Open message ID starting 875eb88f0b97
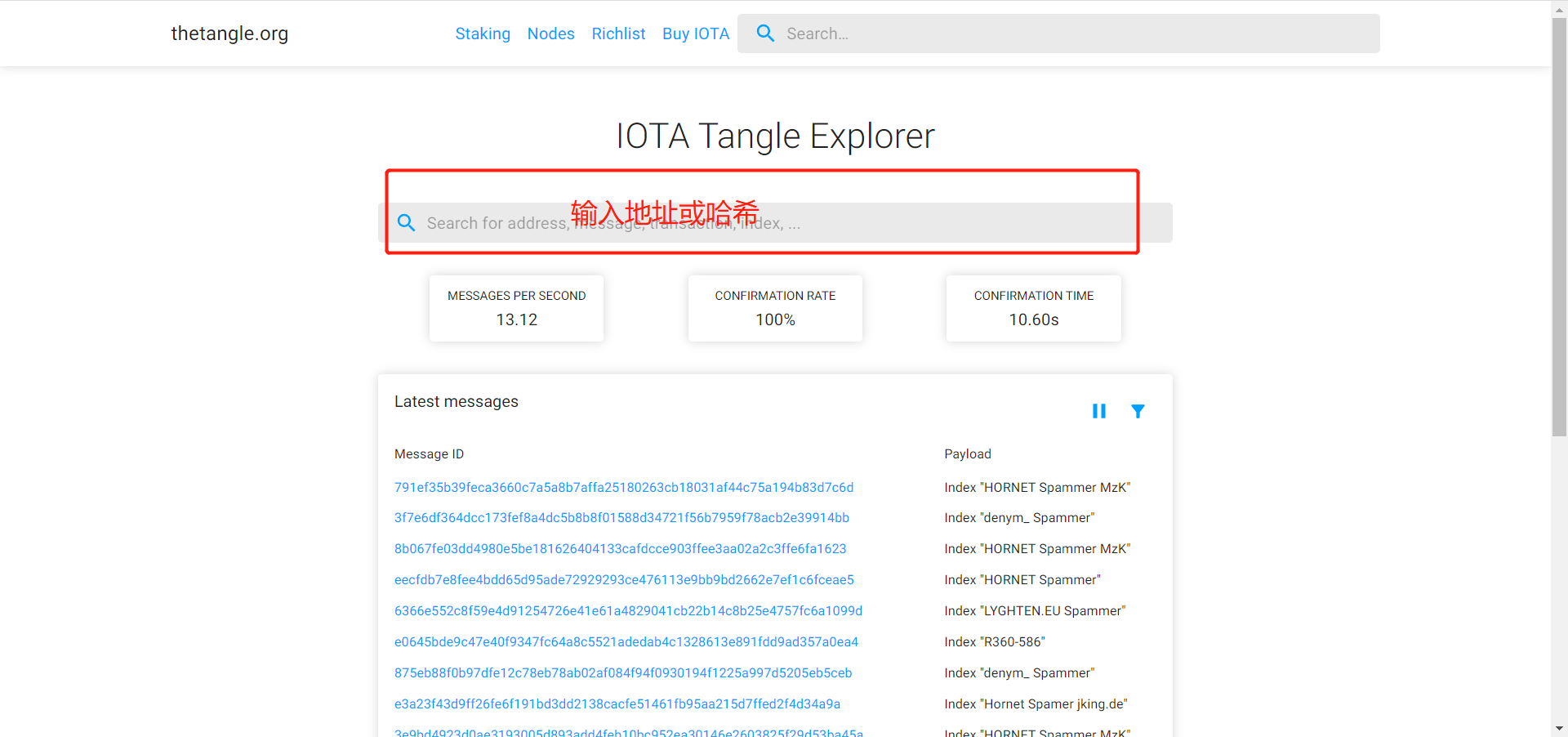This screenshot has width=1568, height=737. pos(623,673)
